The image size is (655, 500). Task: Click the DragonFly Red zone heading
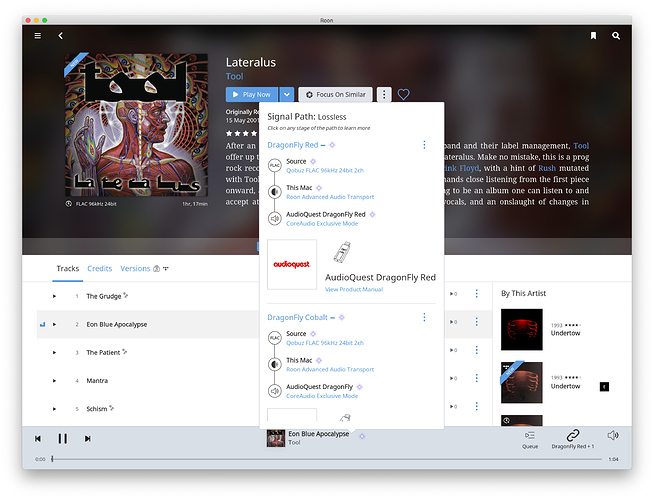pyautogui.click(x=293, y=145)
